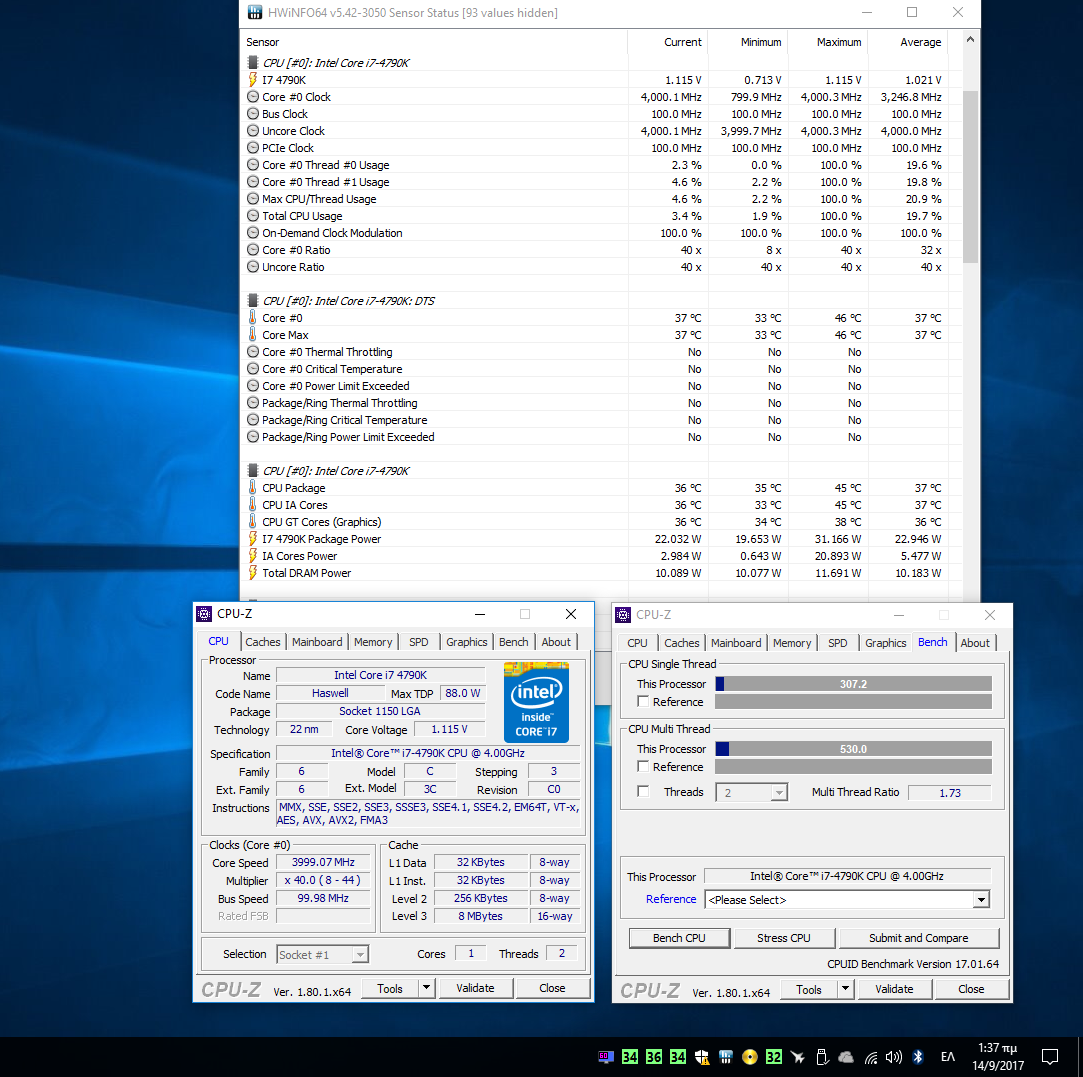
Task: Click the Tools dropdown arrow in the left CPU-Z window
Action: click(427, 988)
